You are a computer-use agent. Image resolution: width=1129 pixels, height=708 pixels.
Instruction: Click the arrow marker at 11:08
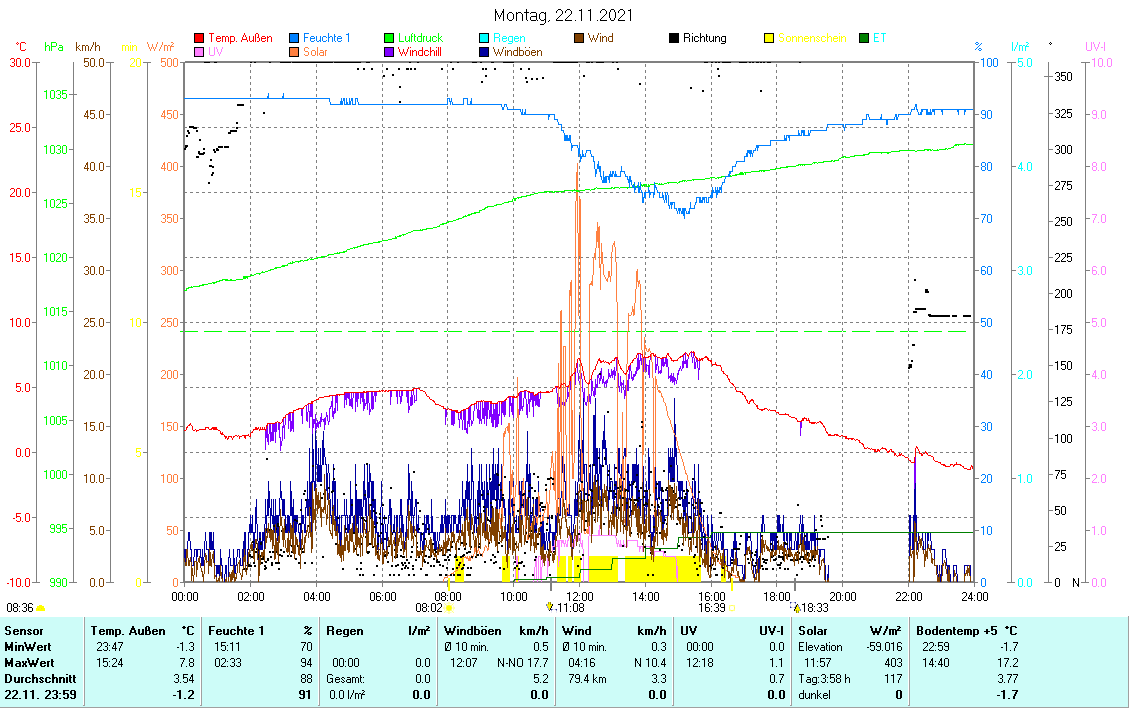[549, 607]
